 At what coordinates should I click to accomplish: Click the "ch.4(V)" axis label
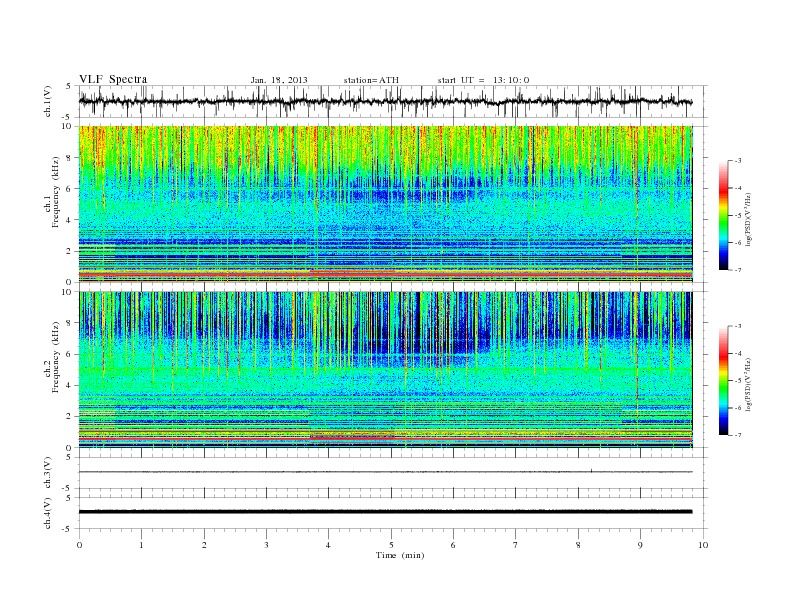click(x=48, y=513)
